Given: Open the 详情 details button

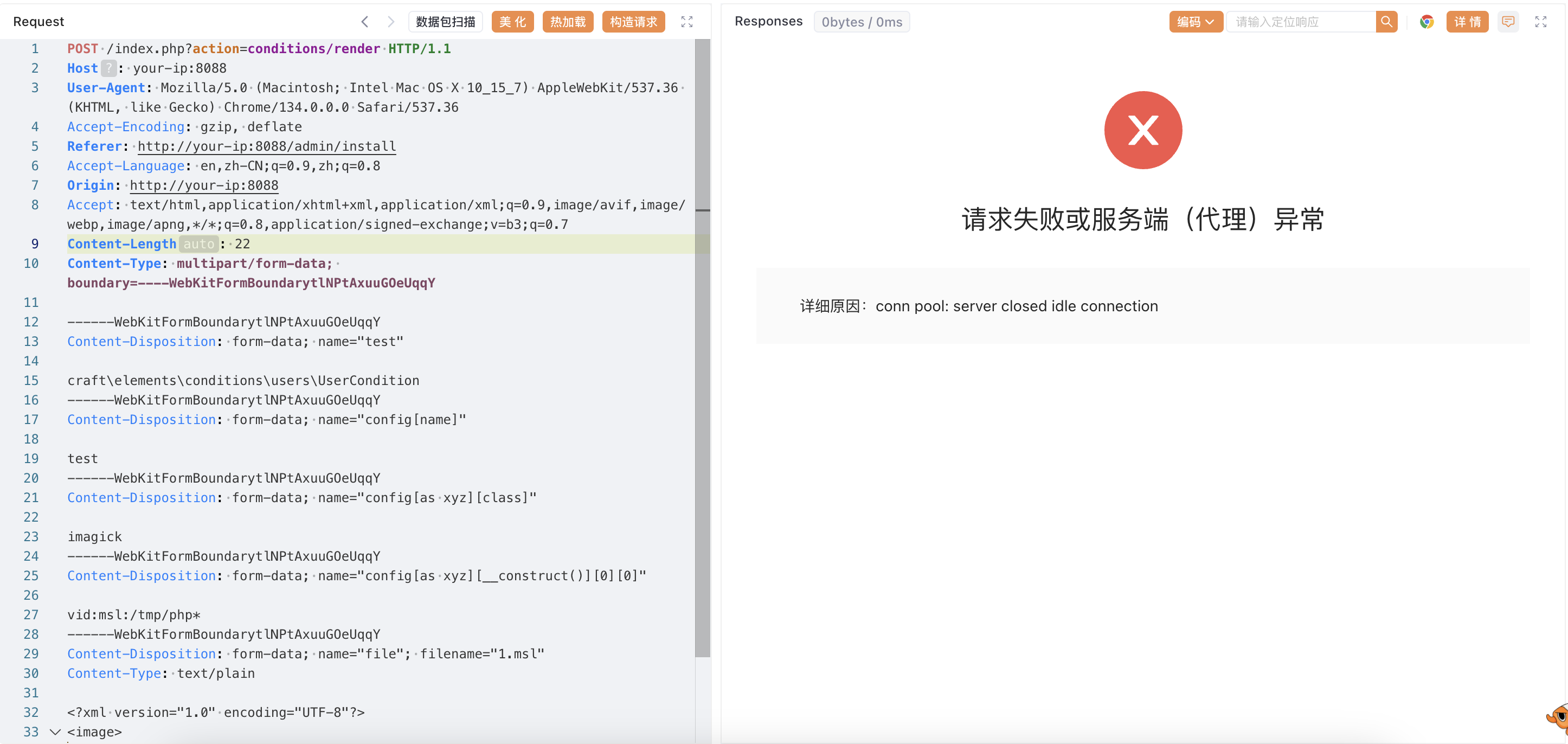Looking at the screenshot, I should [x=1467, y=22].
